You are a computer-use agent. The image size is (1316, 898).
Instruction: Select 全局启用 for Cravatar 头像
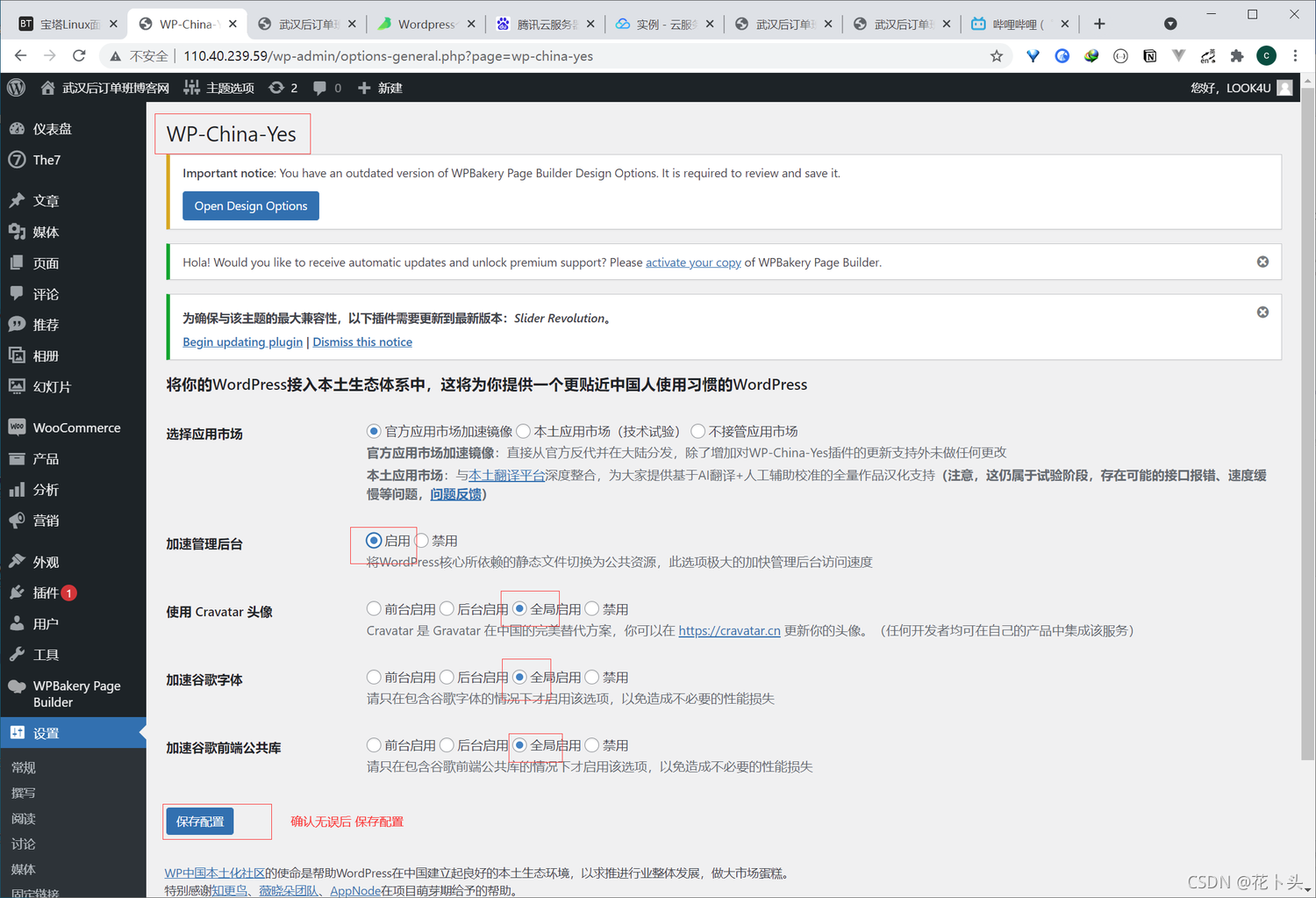(x=519, y=608)
